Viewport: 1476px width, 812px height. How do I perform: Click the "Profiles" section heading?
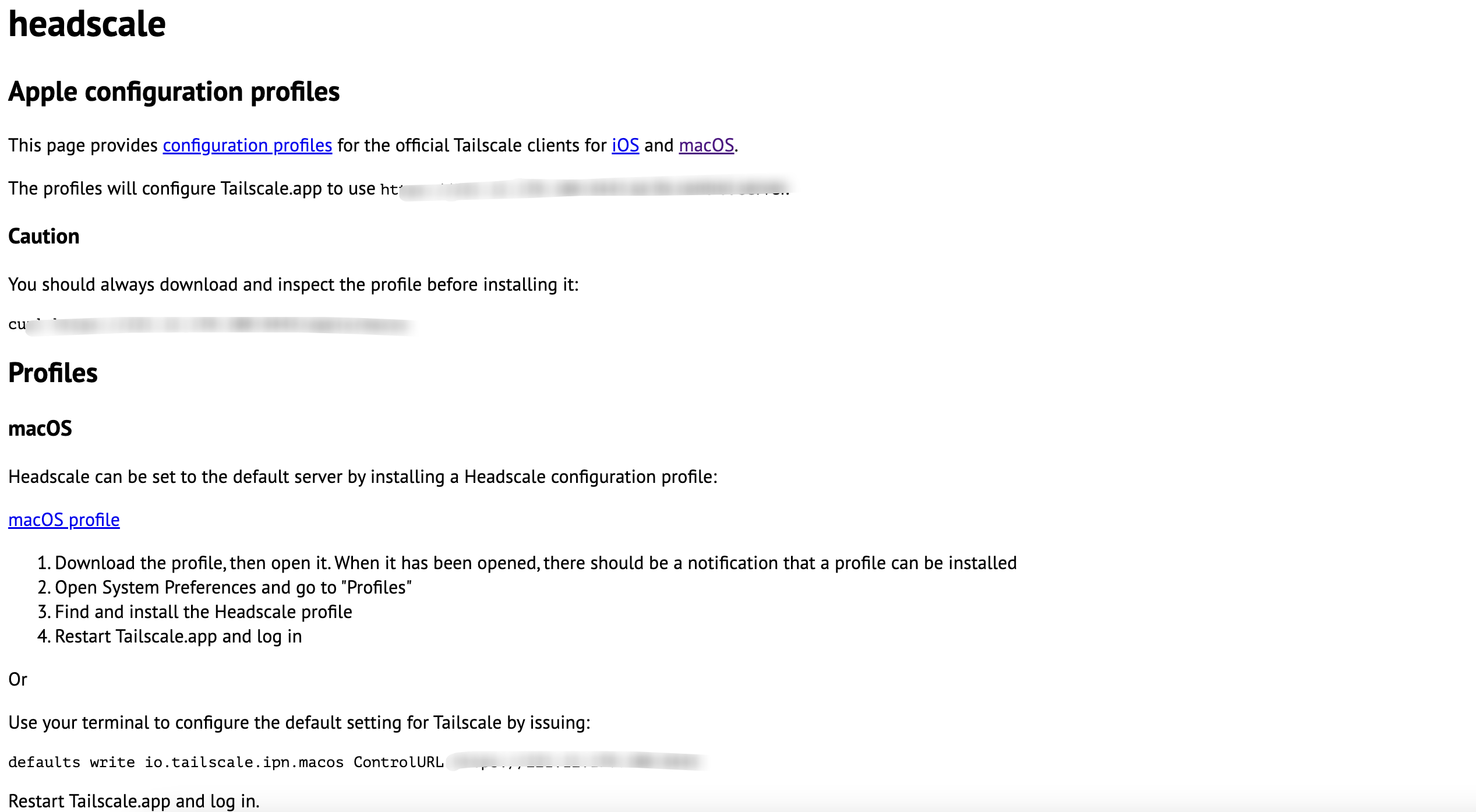pos(53,373)
